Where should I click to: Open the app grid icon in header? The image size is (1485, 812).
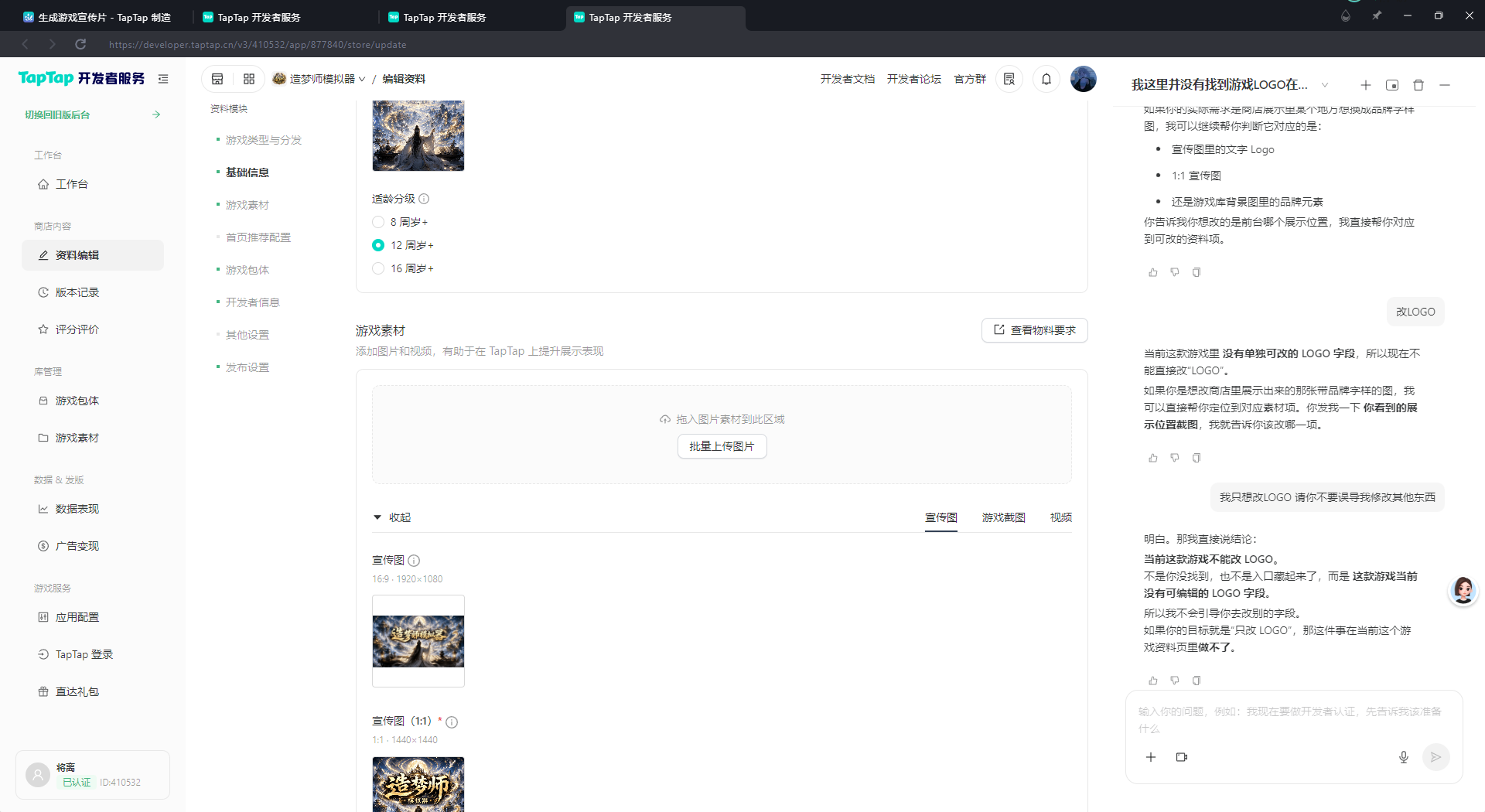click(249, 79)
